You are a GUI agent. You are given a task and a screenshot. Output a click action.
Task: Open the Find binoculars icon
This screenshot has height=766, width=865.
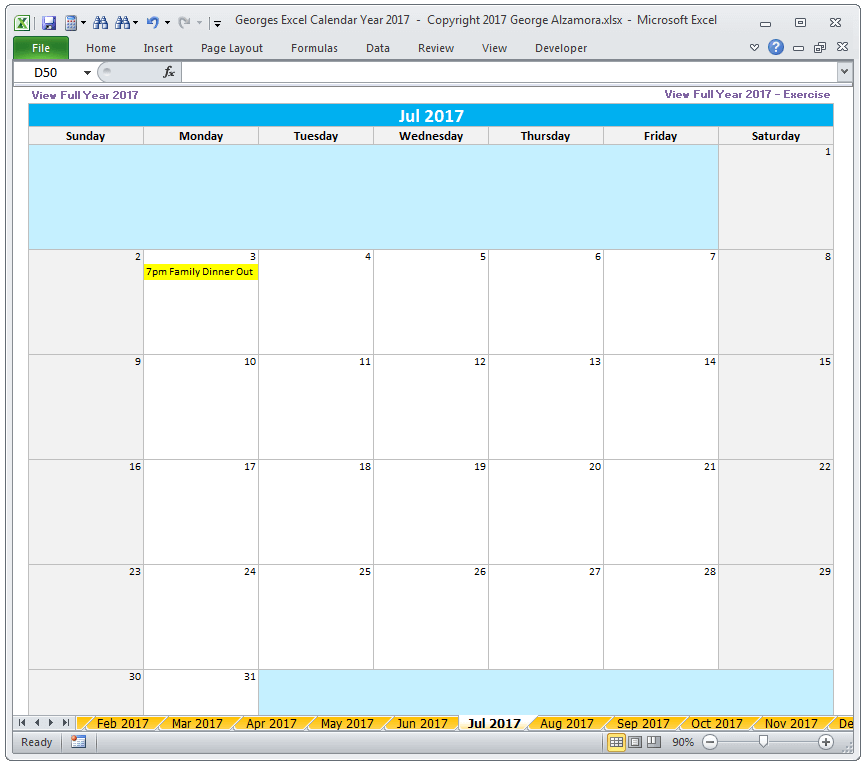tap(100, 22)
